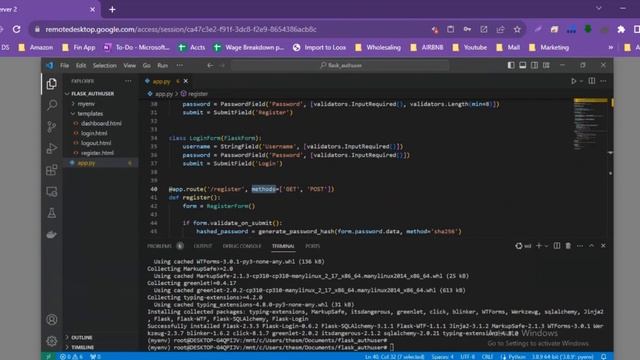
Task: Go back with the title bar arrow
Action: point(210,65)
